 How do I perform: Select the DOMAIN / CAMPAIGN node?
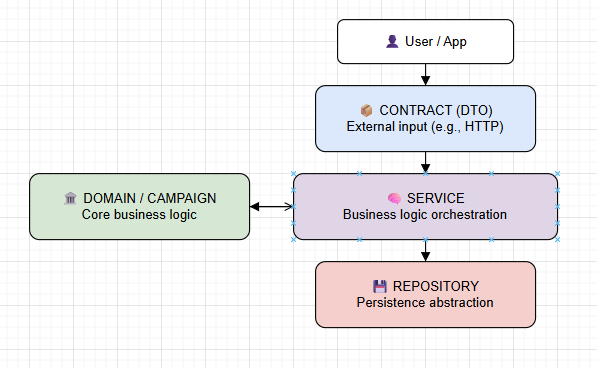[139, 207]
